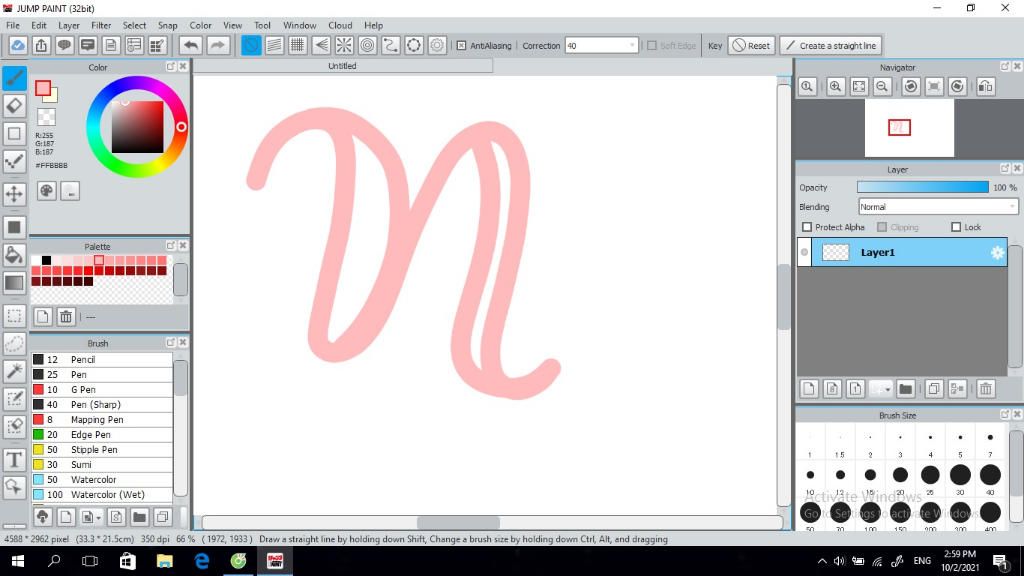Enable concentric circle snap
The width and height of the screenshot is (1024, 576).
pos(368,46)
